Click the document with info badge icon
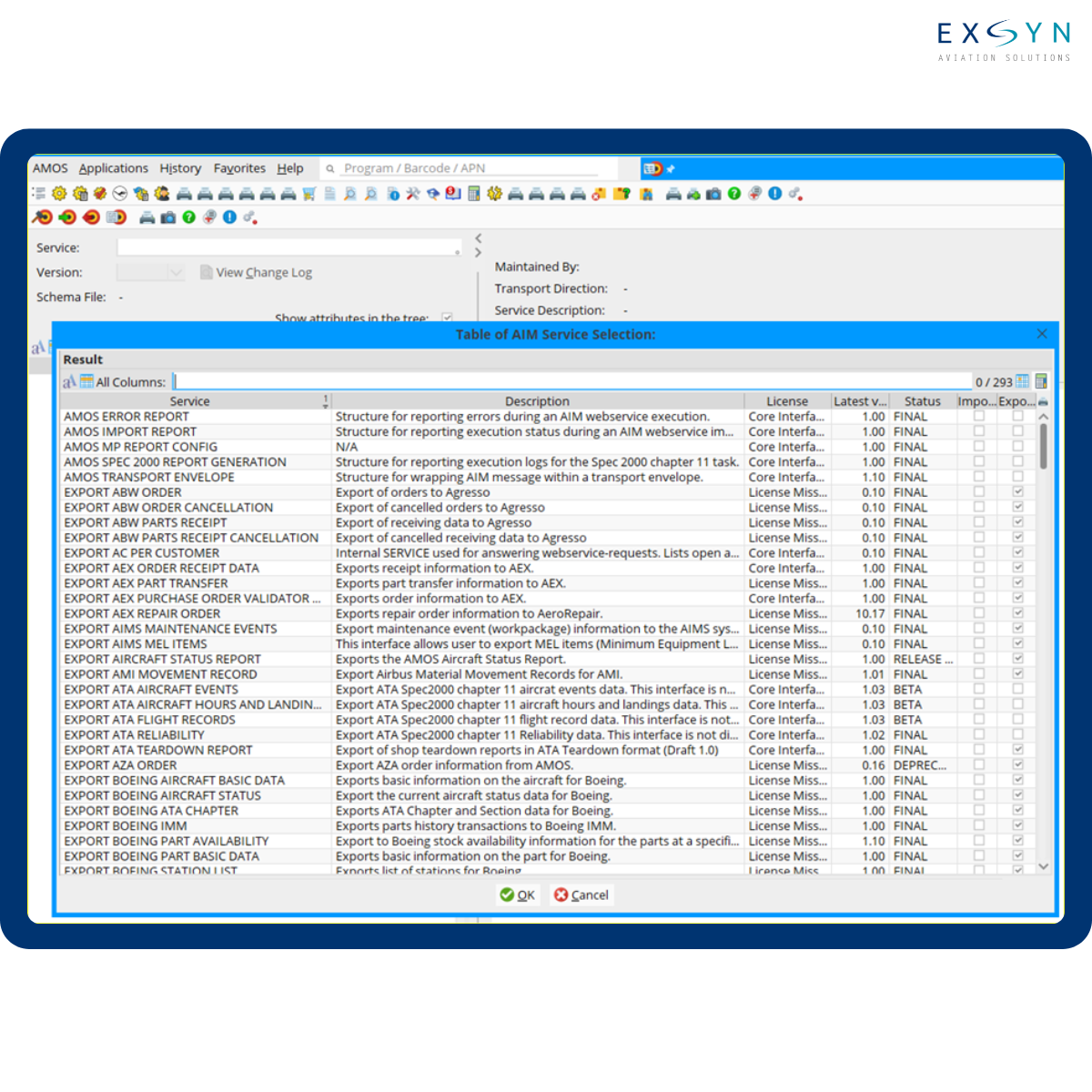This screenshot has width=1092, height=1092. 393,194
